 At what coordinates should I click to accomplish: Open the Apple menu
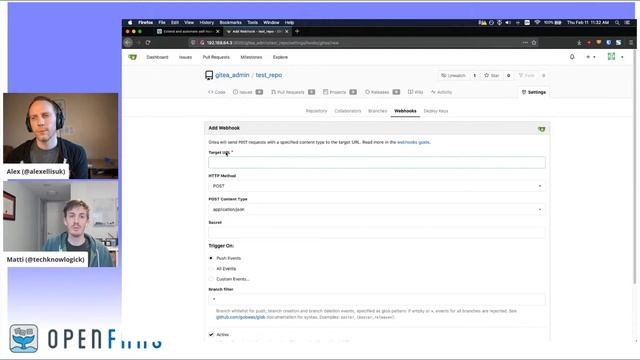[x=130, y=22]
